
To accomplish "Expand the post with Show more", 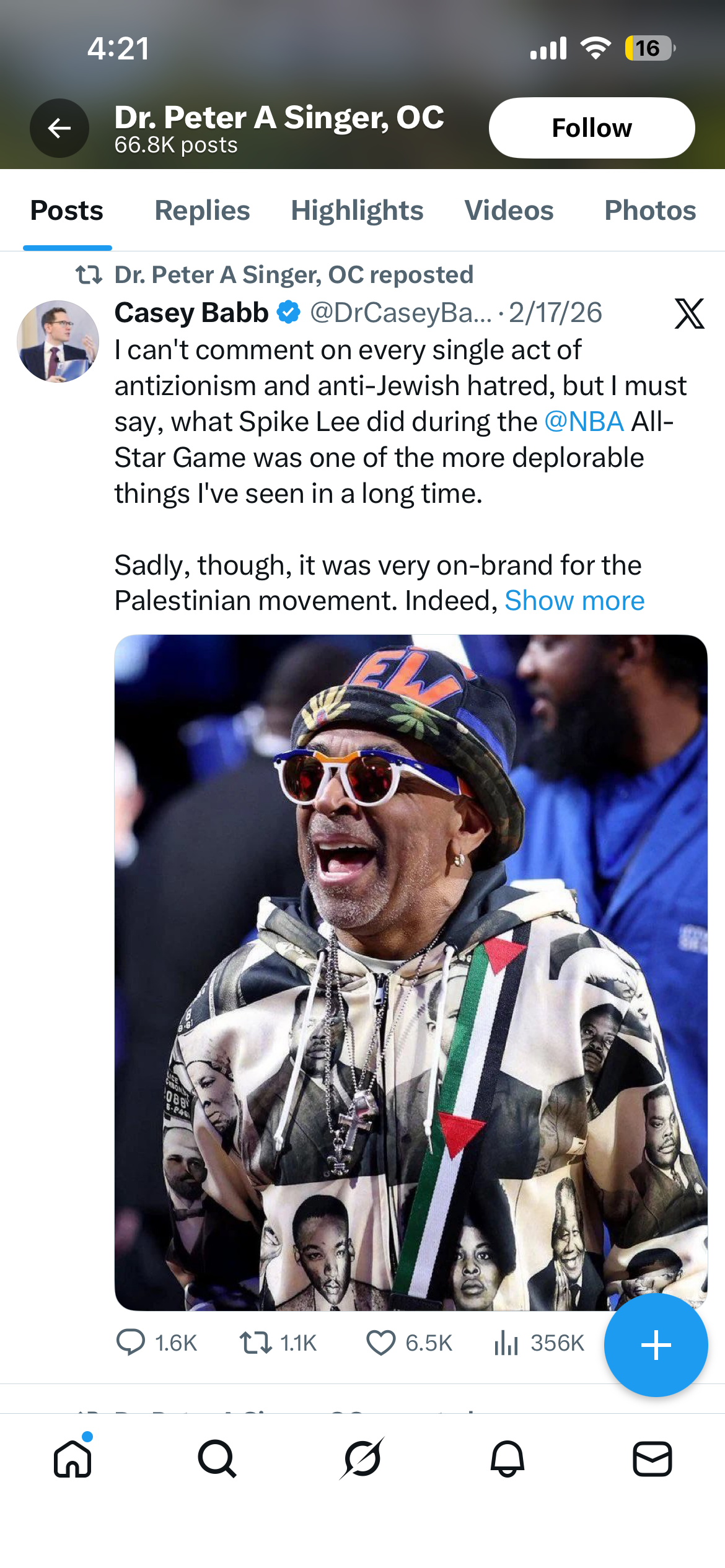I will 574,600.
